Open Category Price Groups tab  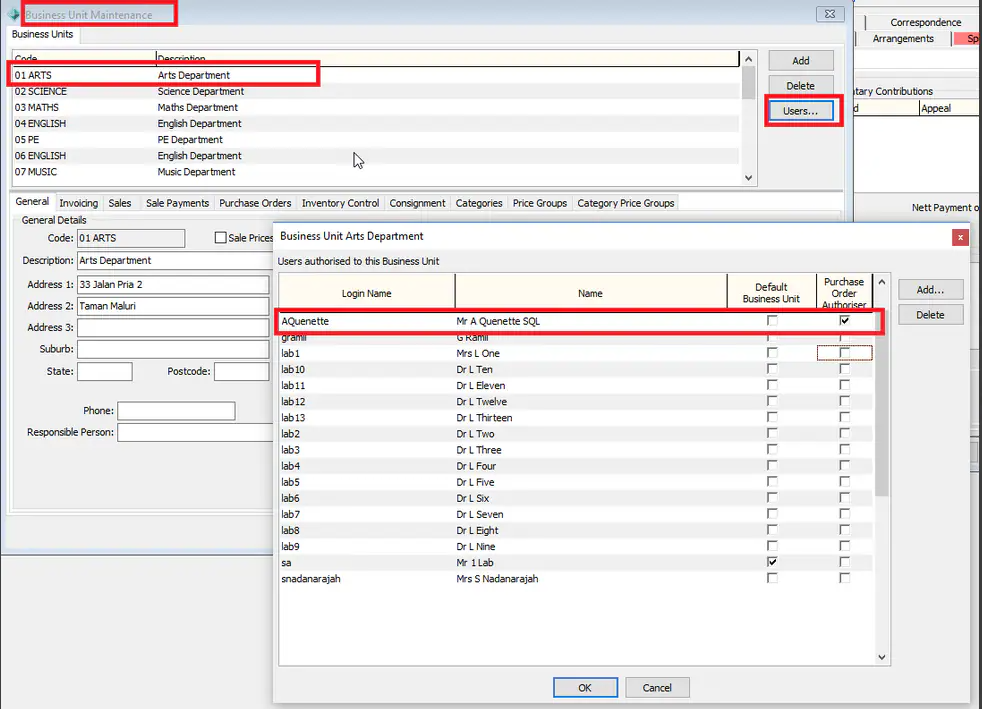point(626,203)
